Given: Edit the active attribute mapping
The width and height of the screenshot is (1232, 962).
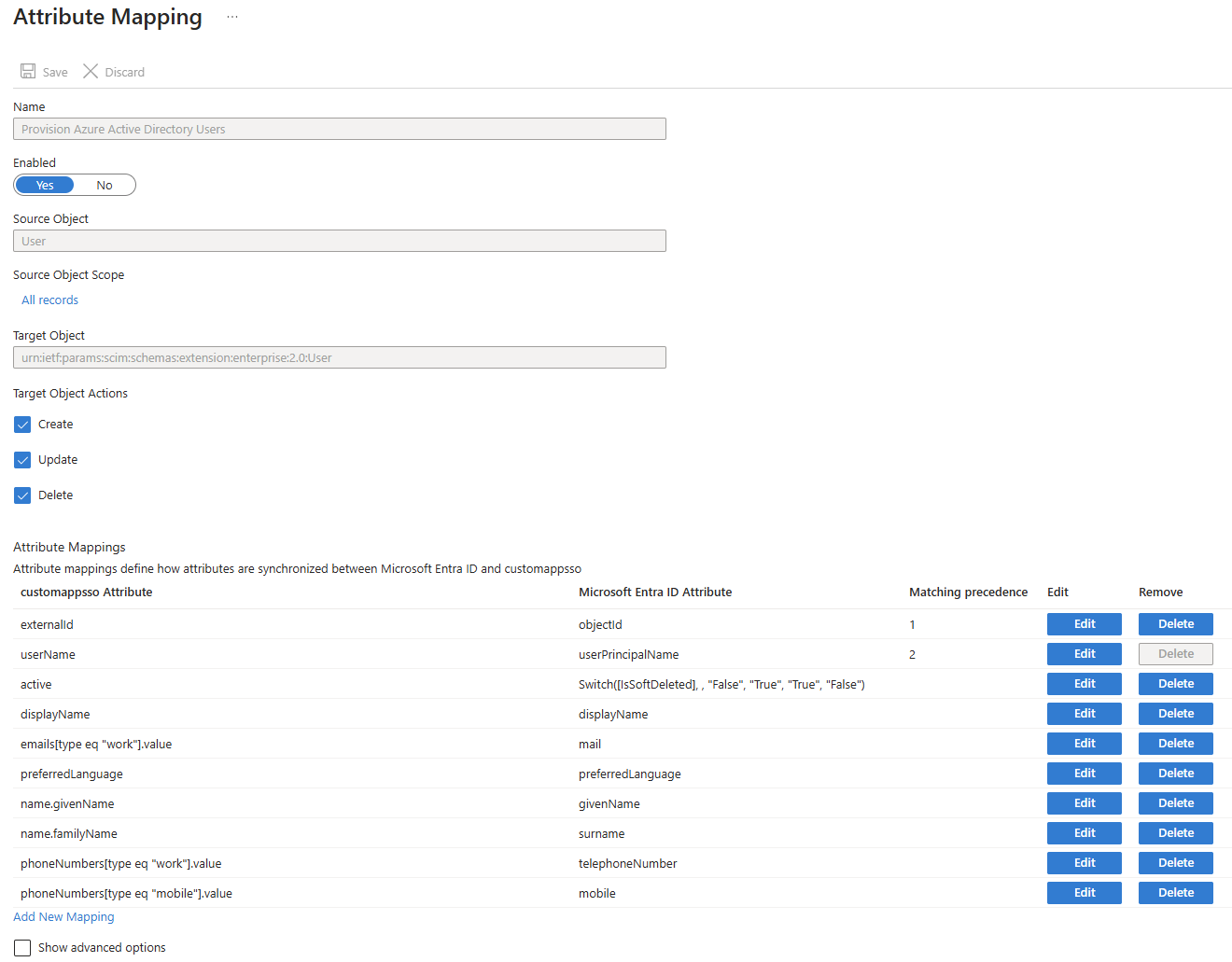Looking at the screenshot, I should (1085, 684).
